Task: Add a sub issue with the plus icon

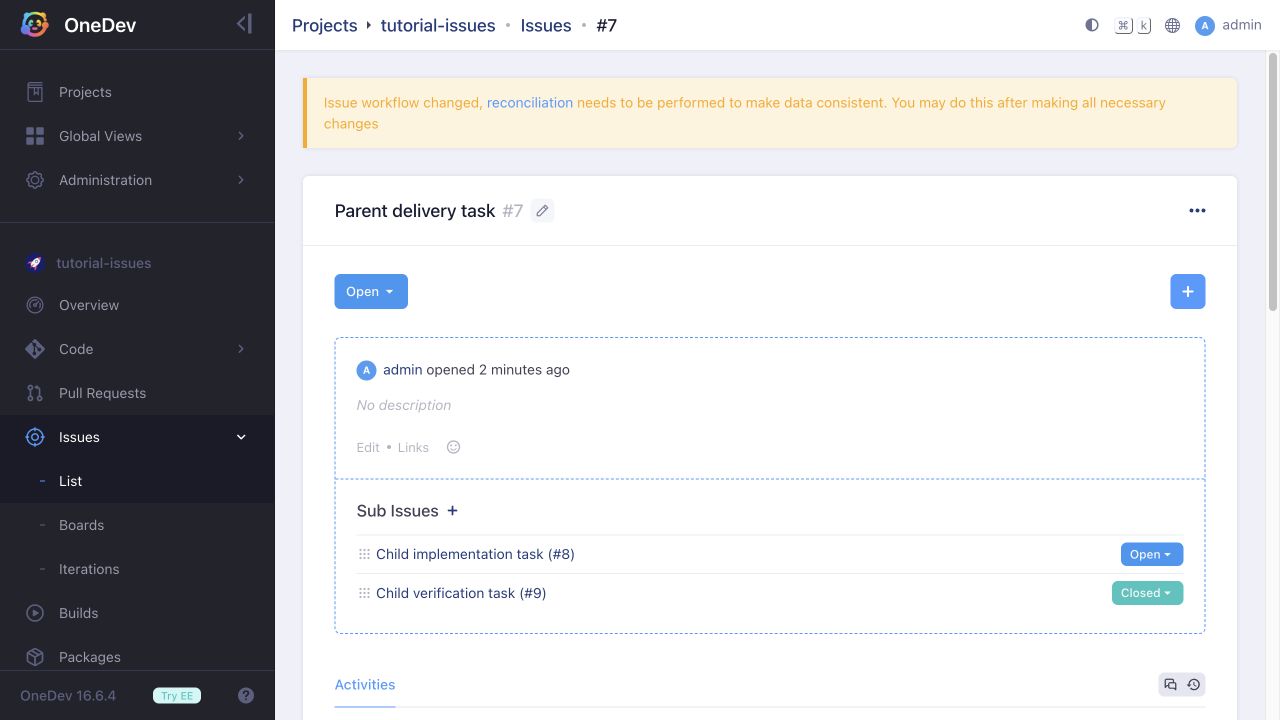Action: [x=452, y=511]
